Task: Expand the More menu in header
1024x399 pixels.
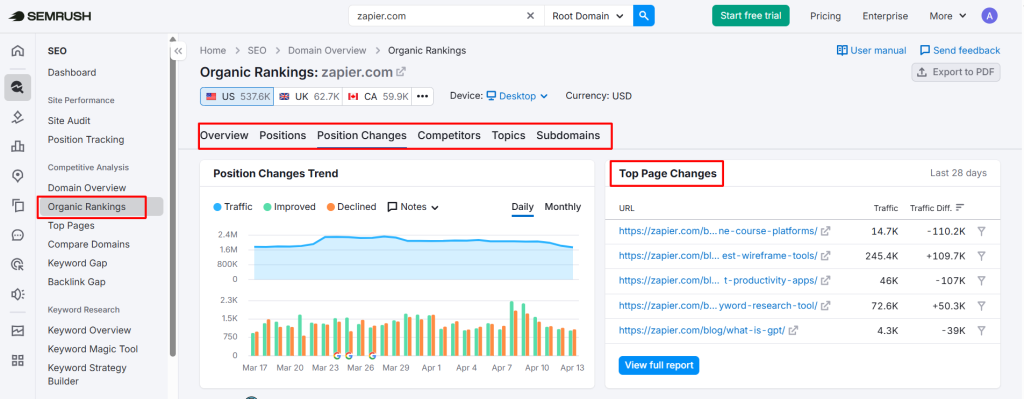Action: [948, 16]
